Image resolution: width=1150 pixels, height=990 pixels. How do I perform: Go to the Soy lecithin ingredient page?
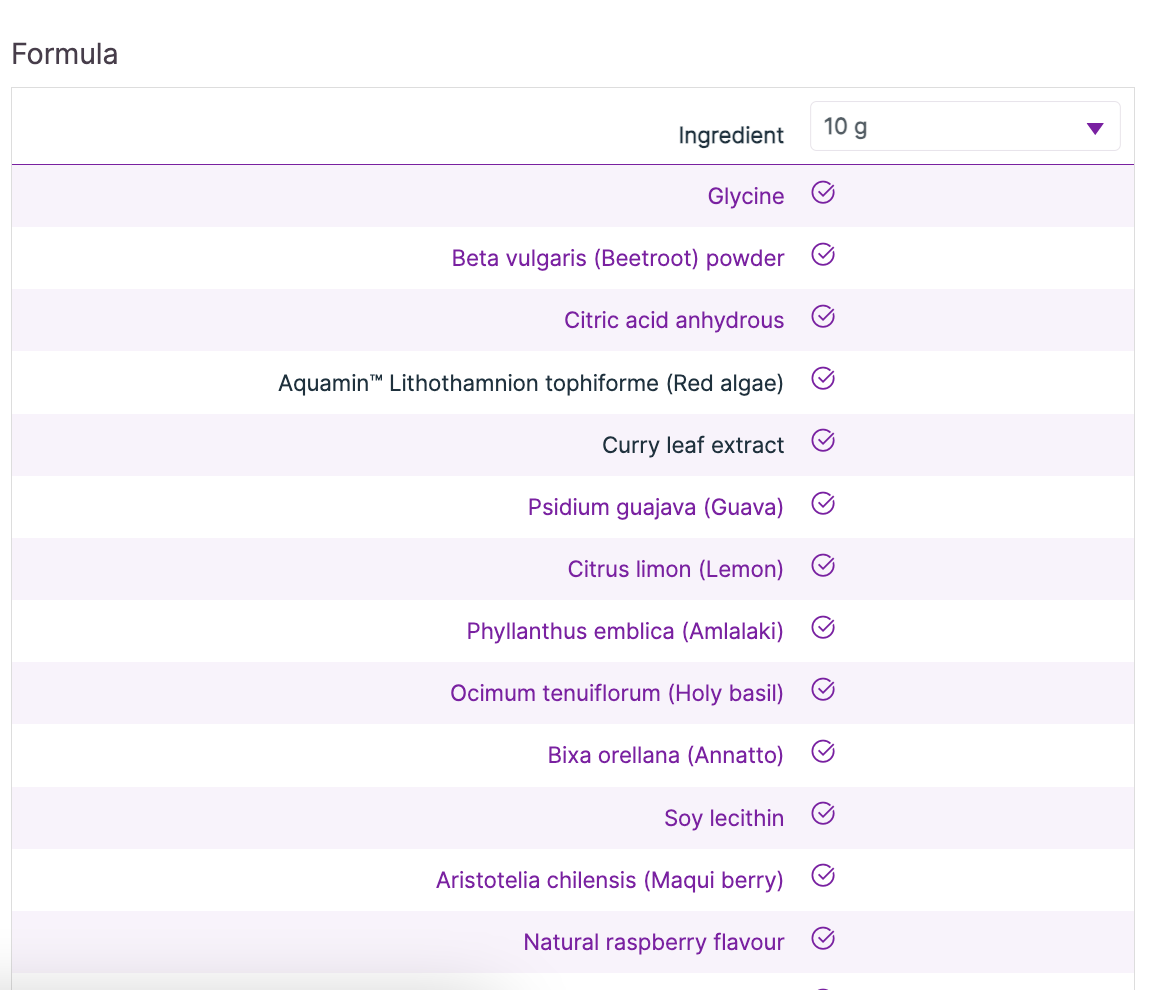[723, 818]
